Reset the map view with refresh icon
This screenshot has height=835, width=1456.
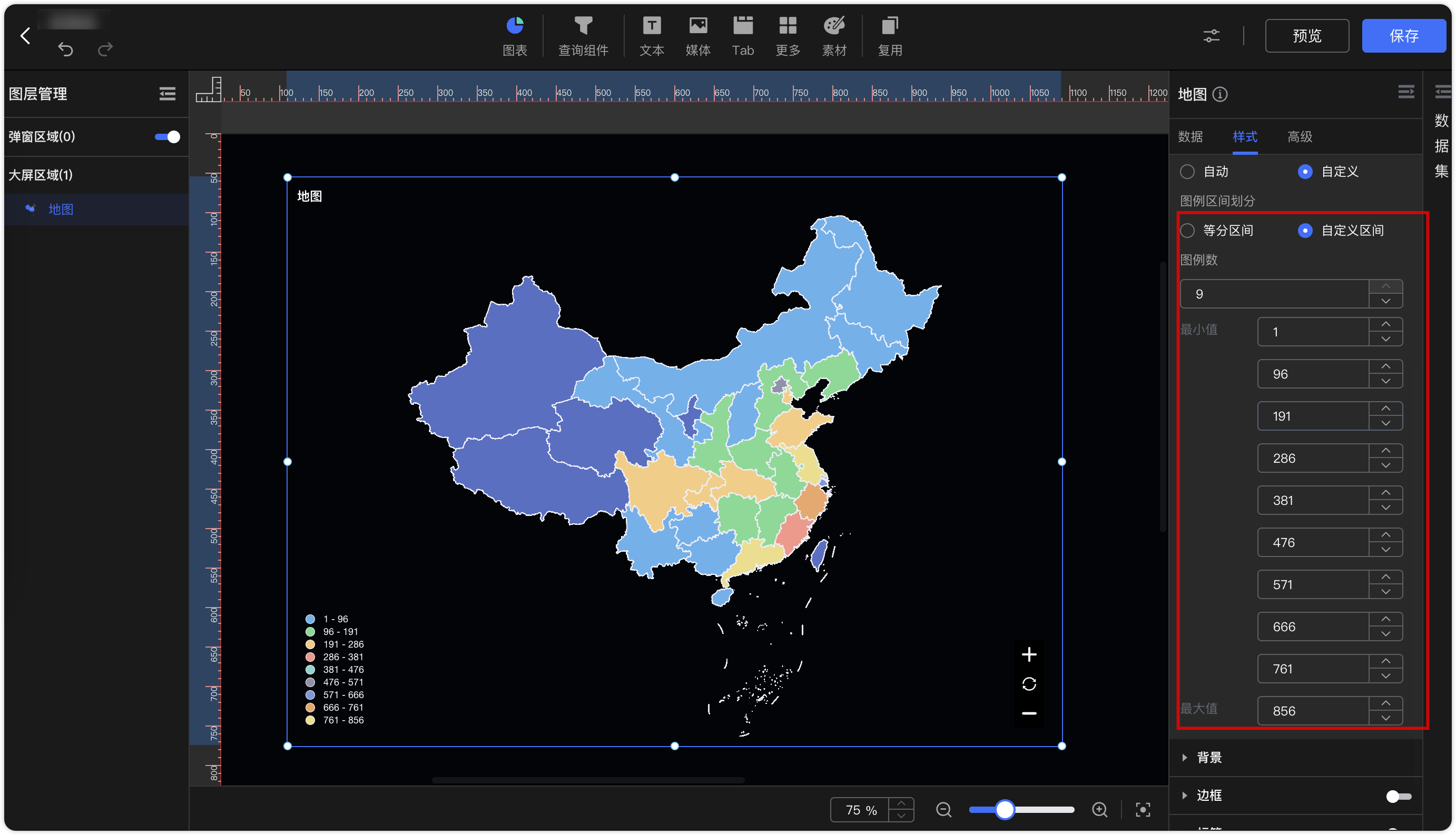point(1029,683)
